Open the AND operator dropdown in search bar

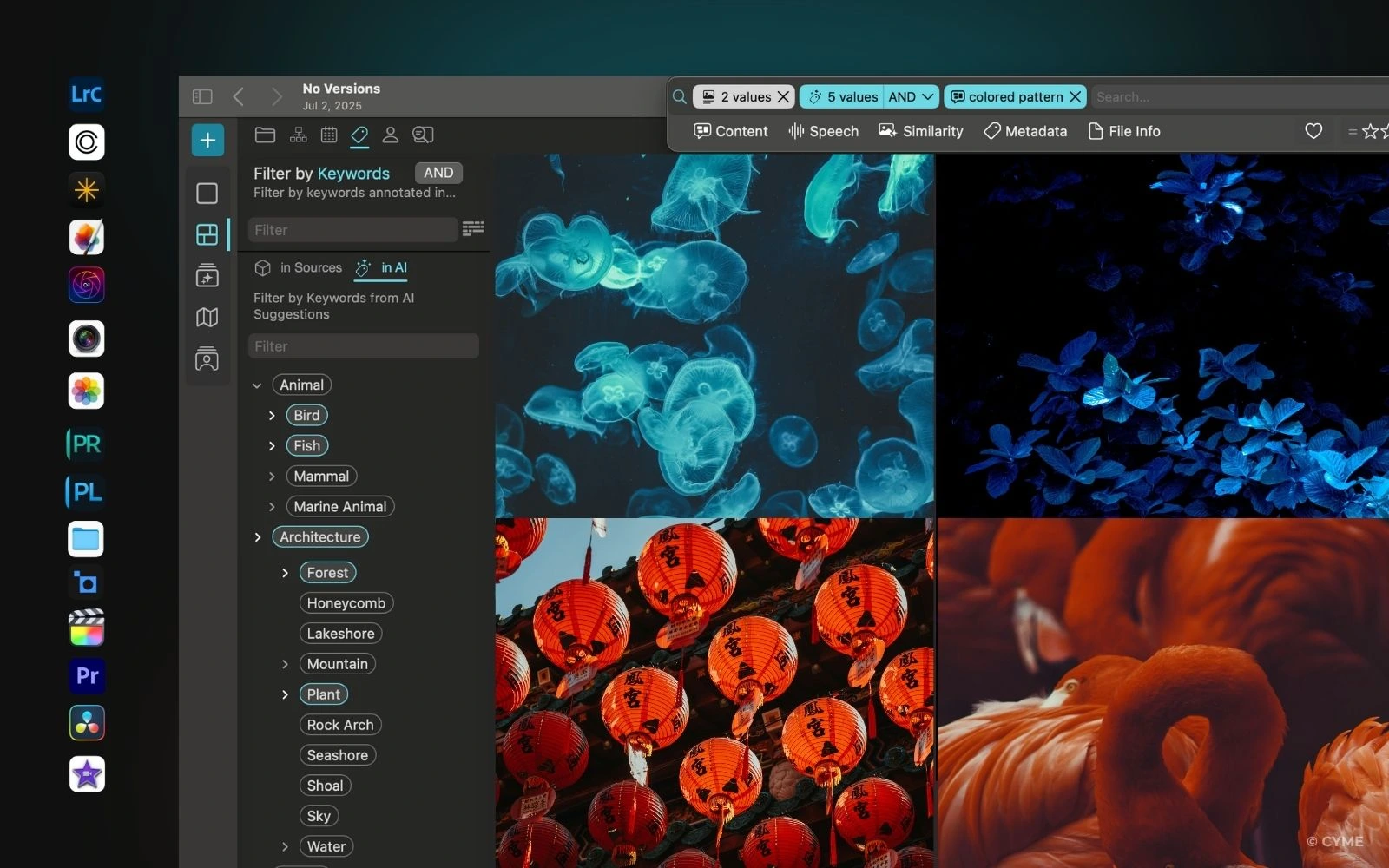tap(911, 96)
